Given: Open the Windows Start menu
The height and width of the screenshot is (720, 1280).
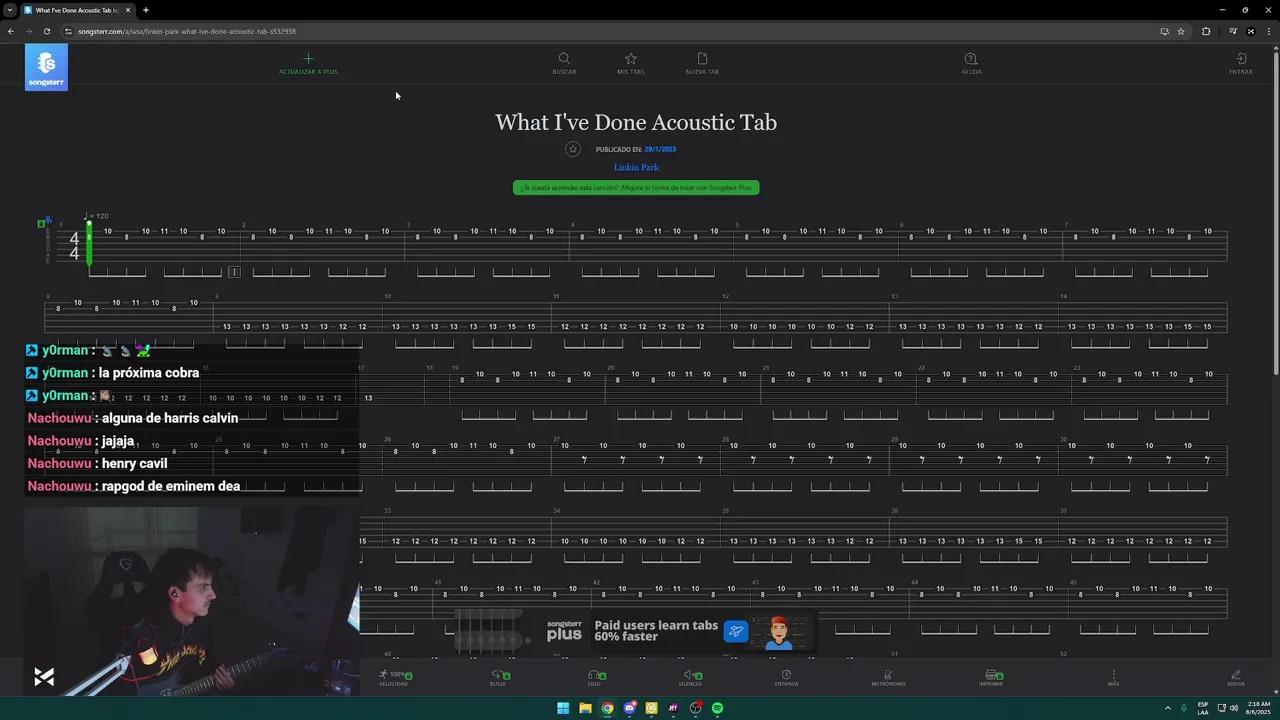Looking at the screenshot, I should (563, 708).
